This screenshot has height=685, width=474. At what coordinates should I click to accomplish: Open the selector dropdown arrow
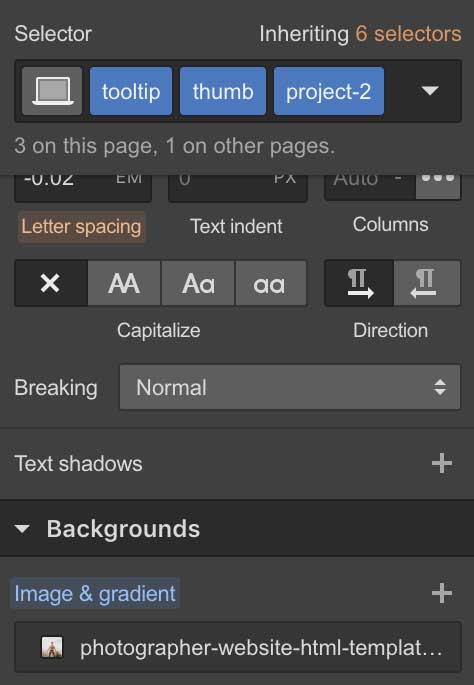pos(430,90)
